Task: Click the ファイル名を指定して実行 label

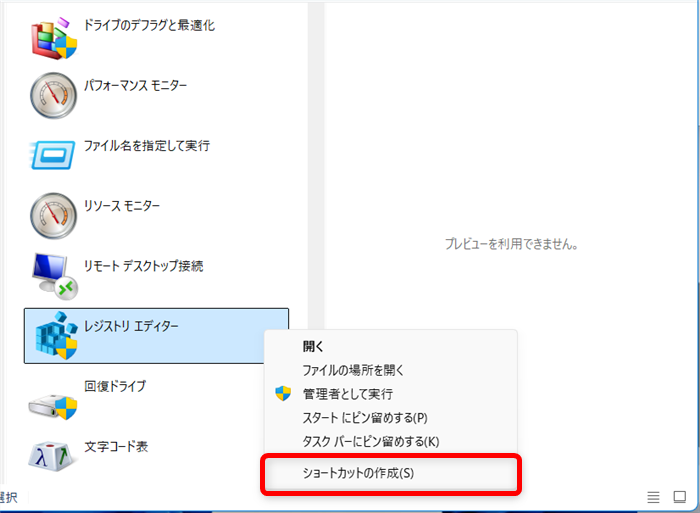Action: (x=147, y=146)
